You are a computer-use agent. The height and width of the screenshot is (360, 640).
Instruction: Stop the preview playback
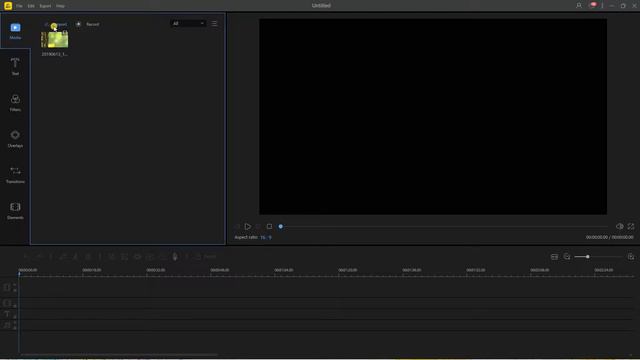click(x=269, y=226)
